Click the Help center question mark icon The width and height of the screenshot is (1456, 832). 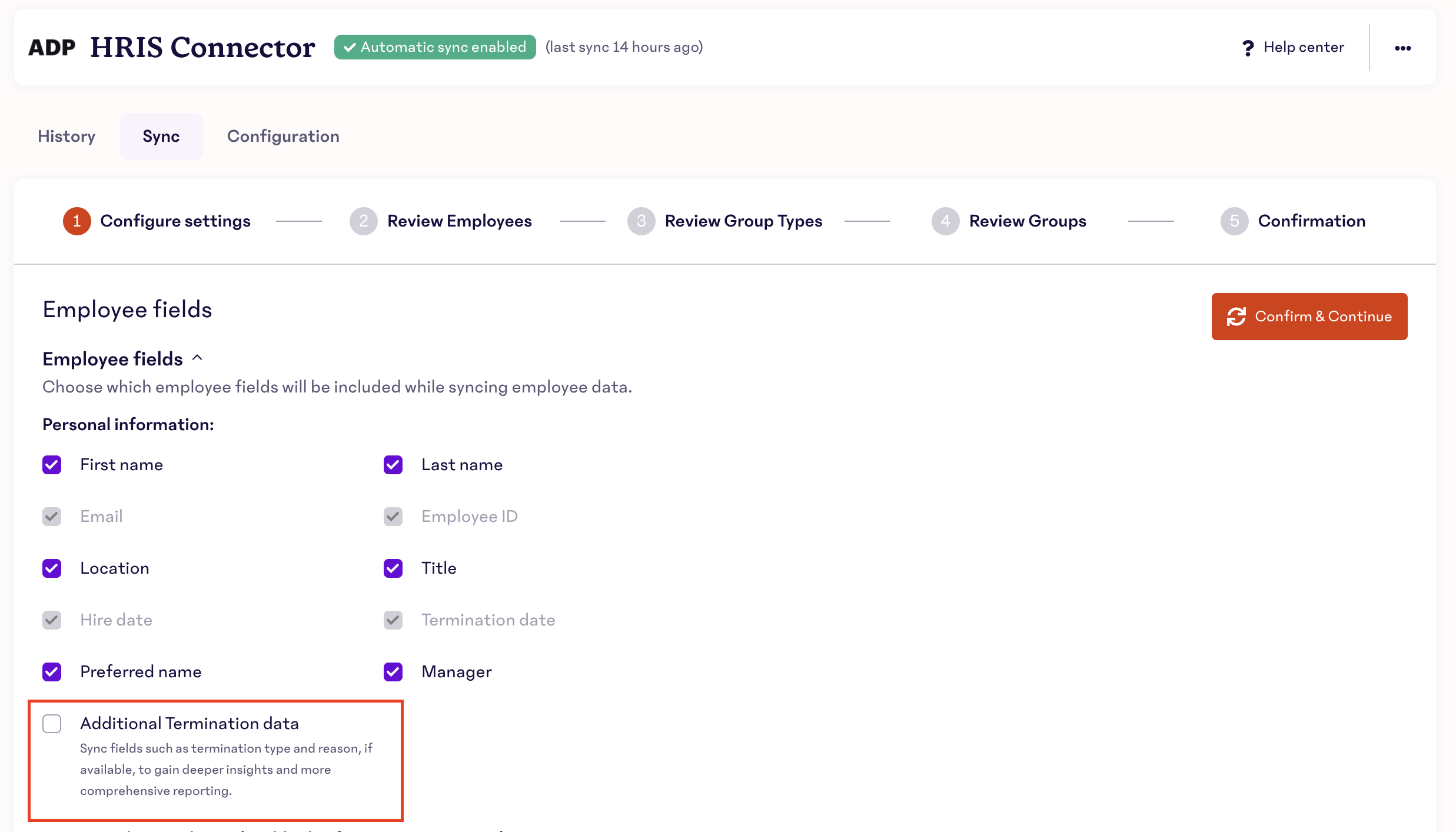(1248, 48)
